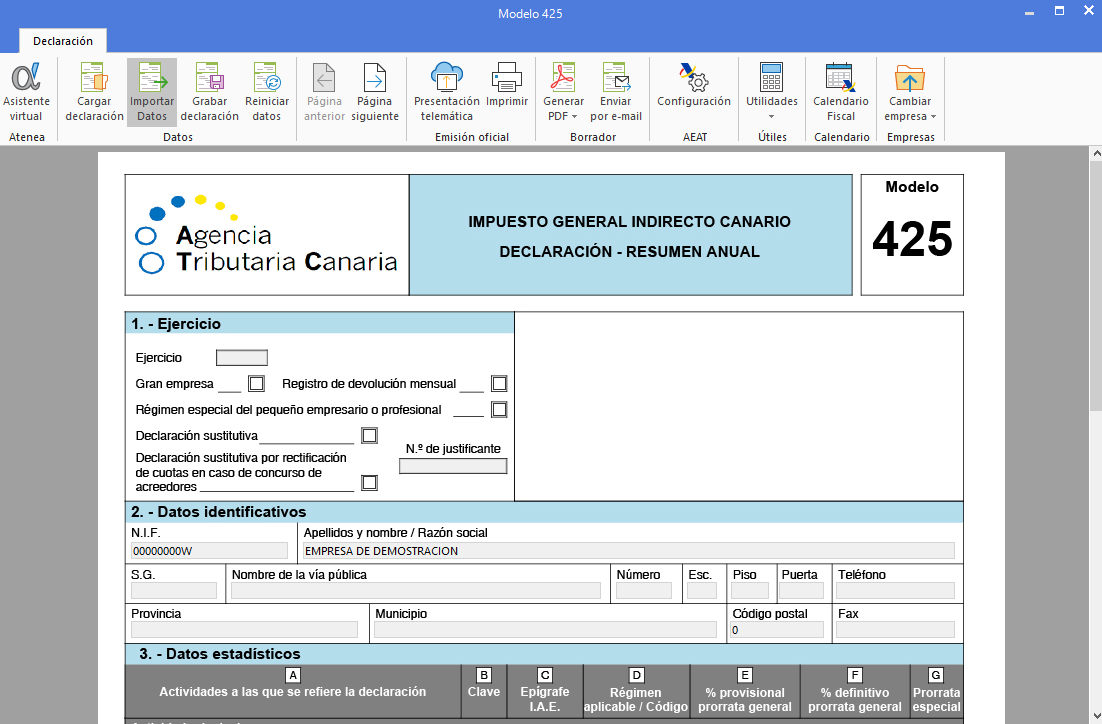Expand the Generar PDF dropdown
The height and width of the screenshot is (724, 1102).
(x=564, y=108)
